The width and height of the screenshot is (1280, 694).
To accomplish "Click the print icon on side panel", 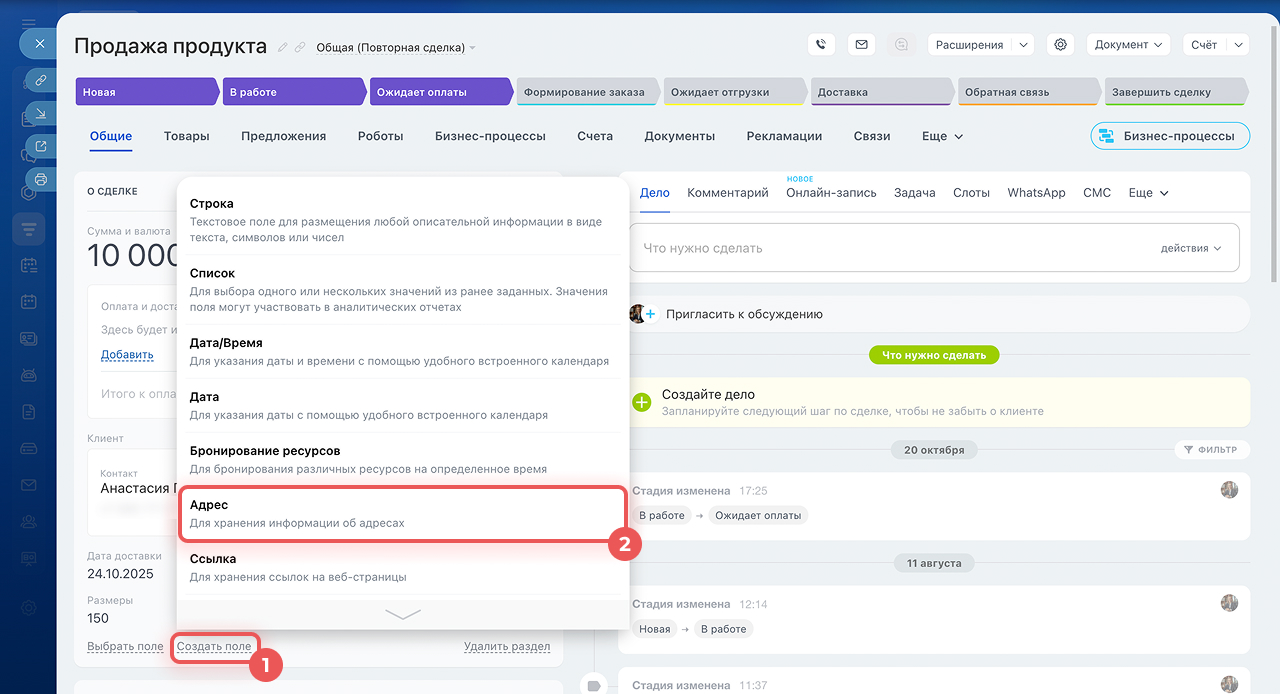I will click(41, 179).
